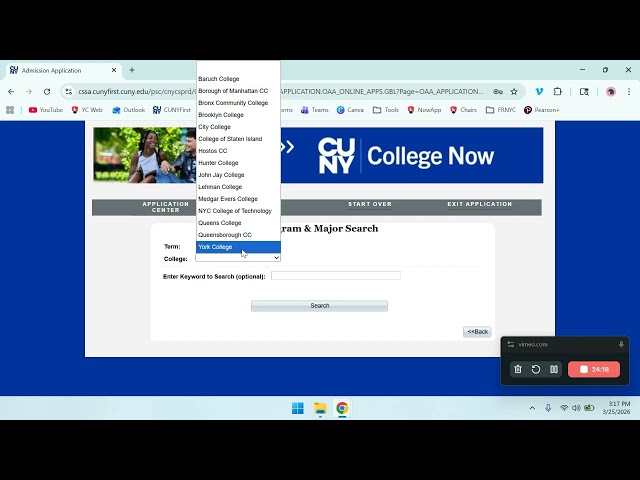Choose the highlighted York College option
The image size is (640, 480).
[x=238, y=247]
